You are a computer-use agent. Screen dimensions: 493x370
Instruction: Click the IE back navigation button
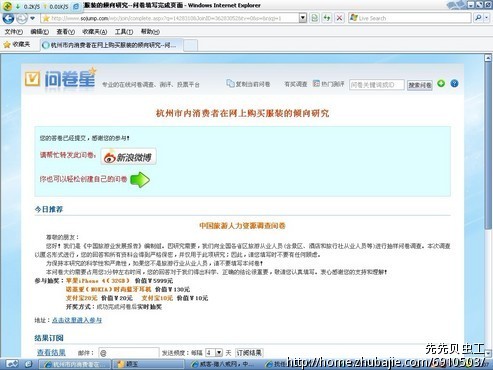tap(8, 18)
